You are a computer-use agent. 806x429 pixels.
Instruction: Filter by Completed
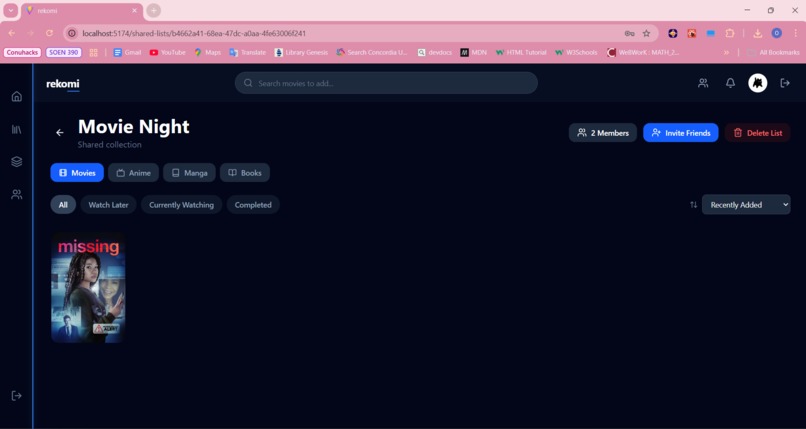[253, 204]
